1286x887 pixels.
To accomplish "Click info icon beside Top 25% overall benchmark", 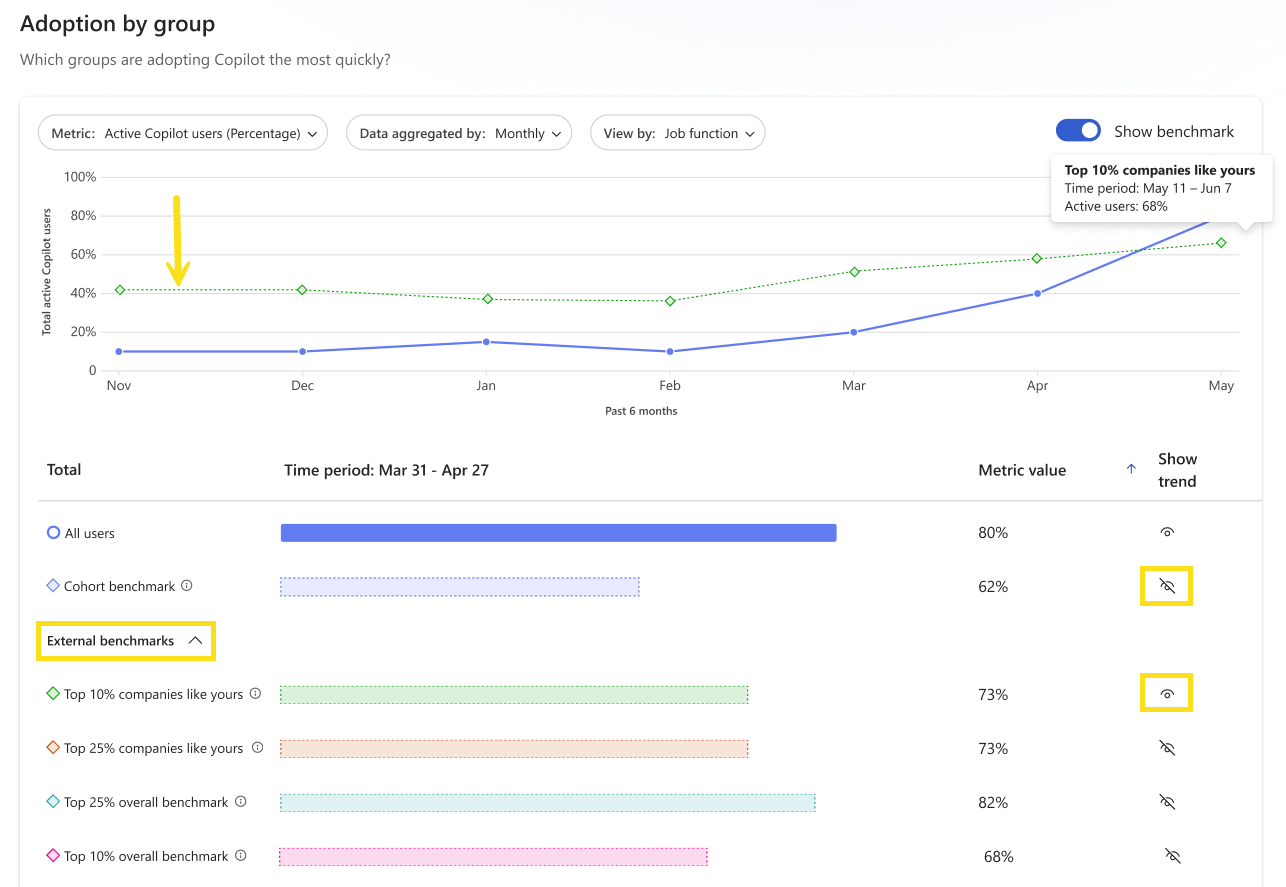I will coord(240,801).
